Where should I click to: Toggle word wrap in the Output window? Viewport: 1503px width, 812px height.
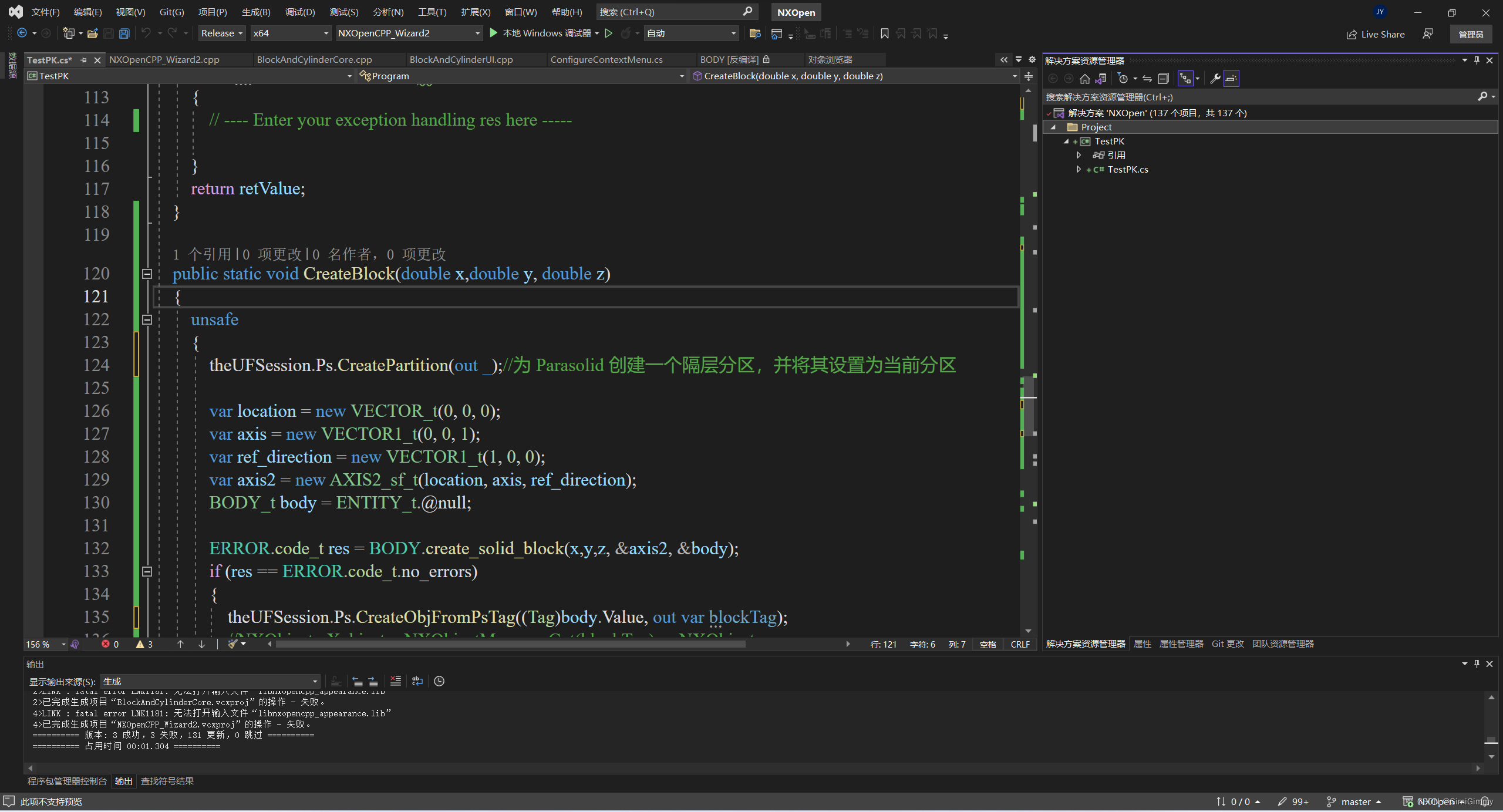tap(417, 681)
